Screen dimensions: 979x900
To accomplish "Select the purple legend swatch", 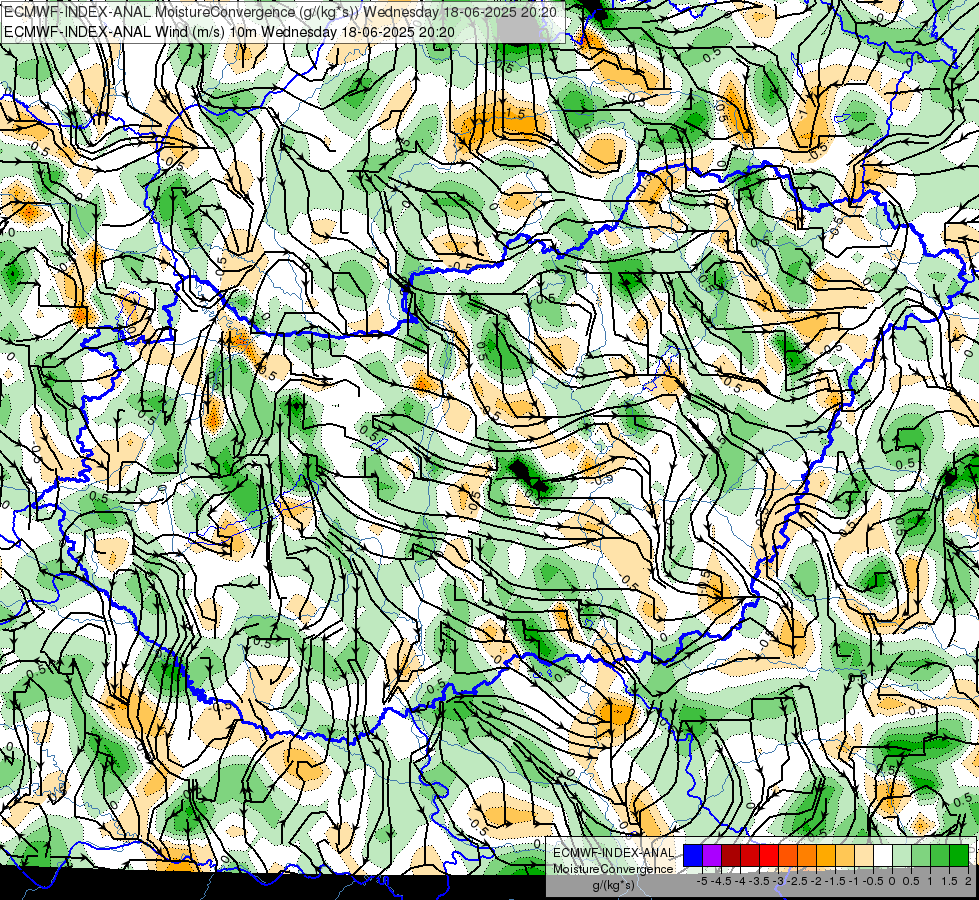I will pyautogui.click(x=712, y=856).
